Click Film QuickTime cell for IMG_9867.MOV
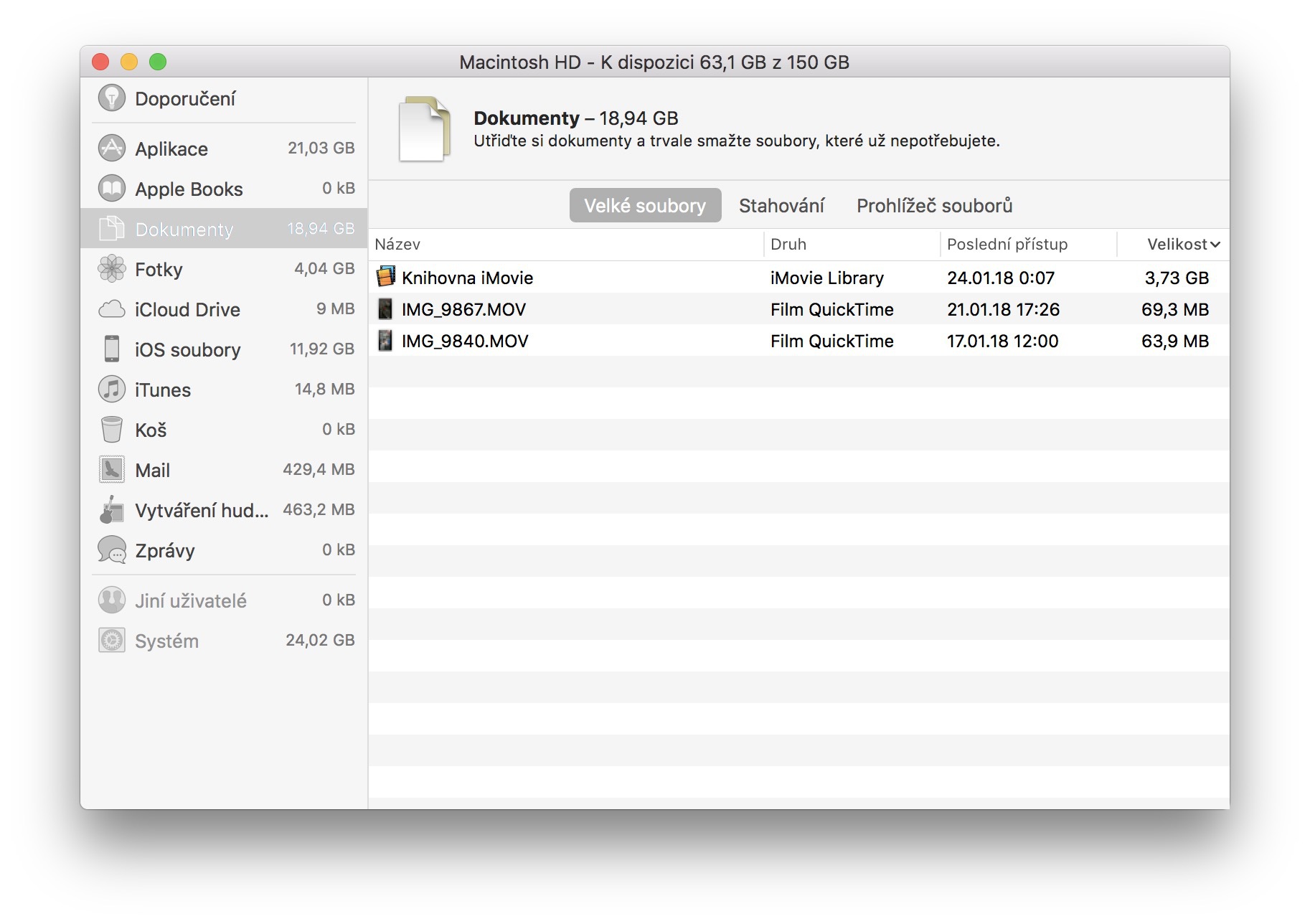The image size is (1310, 924). pos(832,309)
